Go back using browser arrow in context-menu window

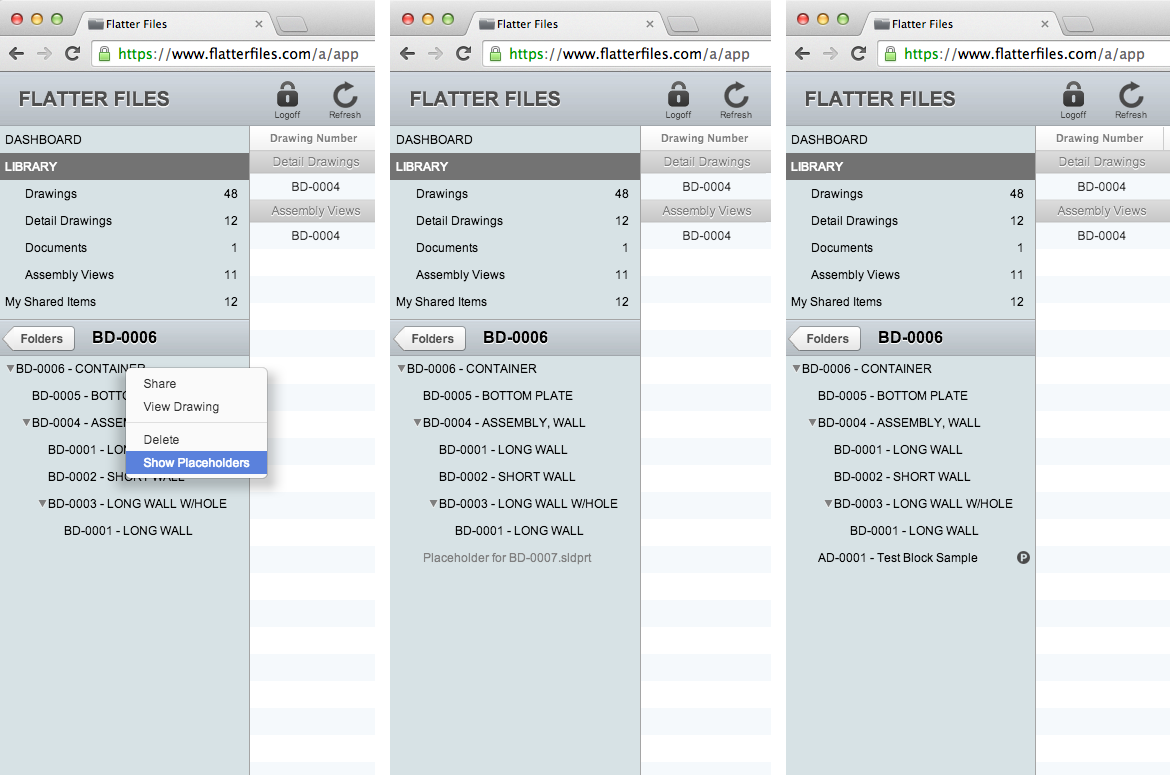coord(16,54)
